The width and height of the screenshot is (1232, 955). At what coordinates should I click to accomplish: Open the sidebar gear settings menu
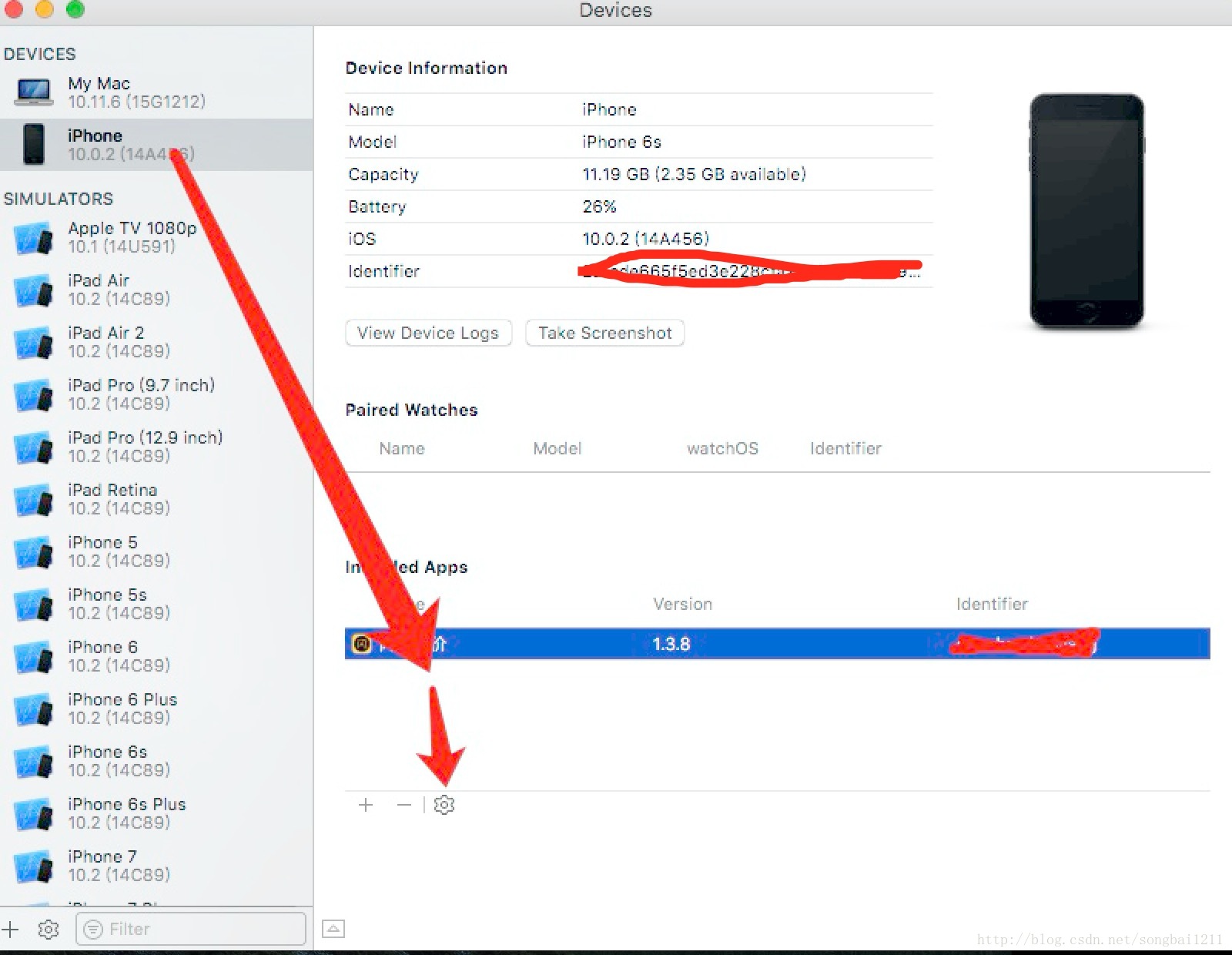click(x=49, y=930)
